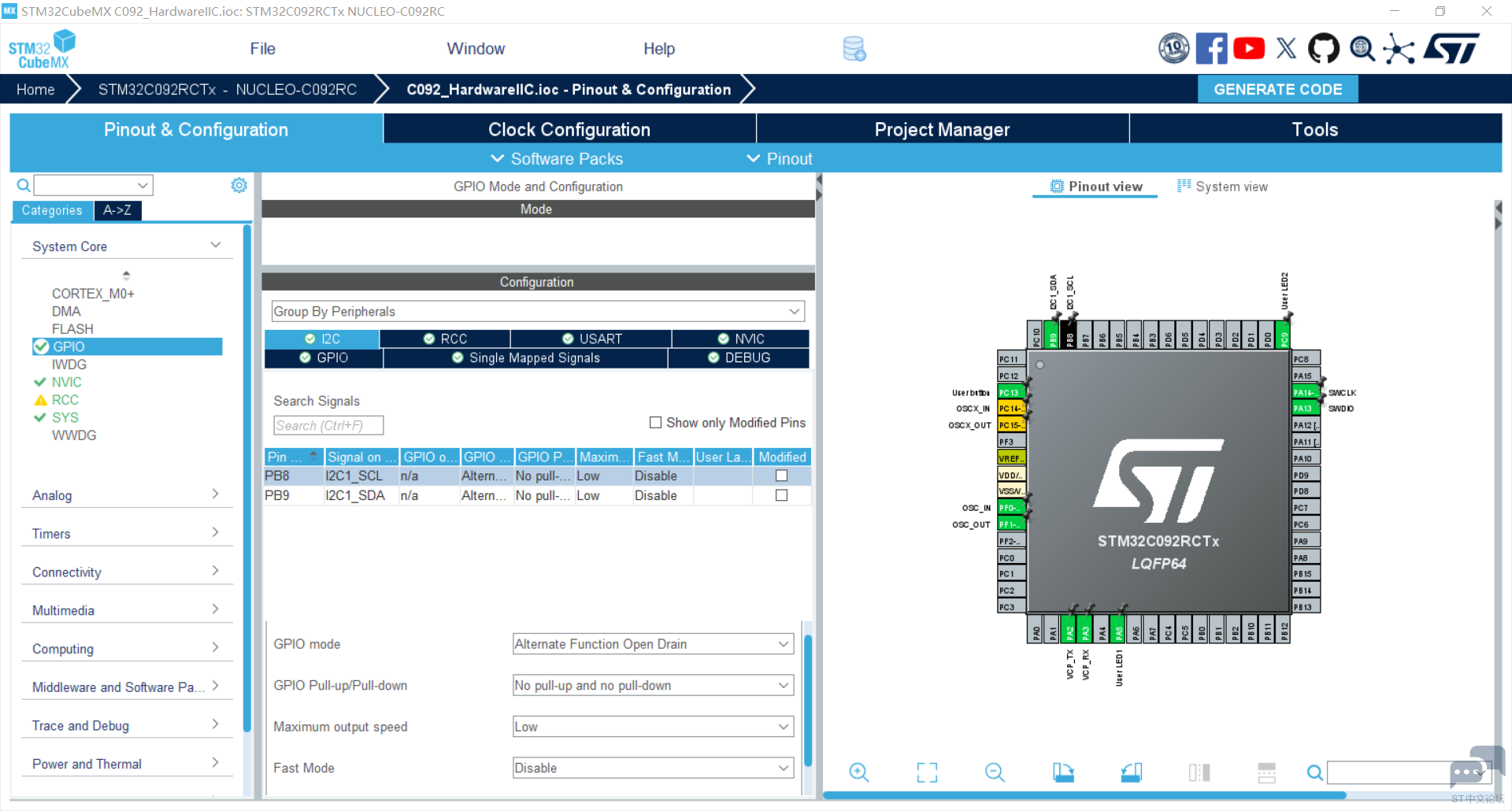Click the database update icon in menu bar
Image resolution: width=1512 pixels, height=811 pixels.
tap(854, 49)
